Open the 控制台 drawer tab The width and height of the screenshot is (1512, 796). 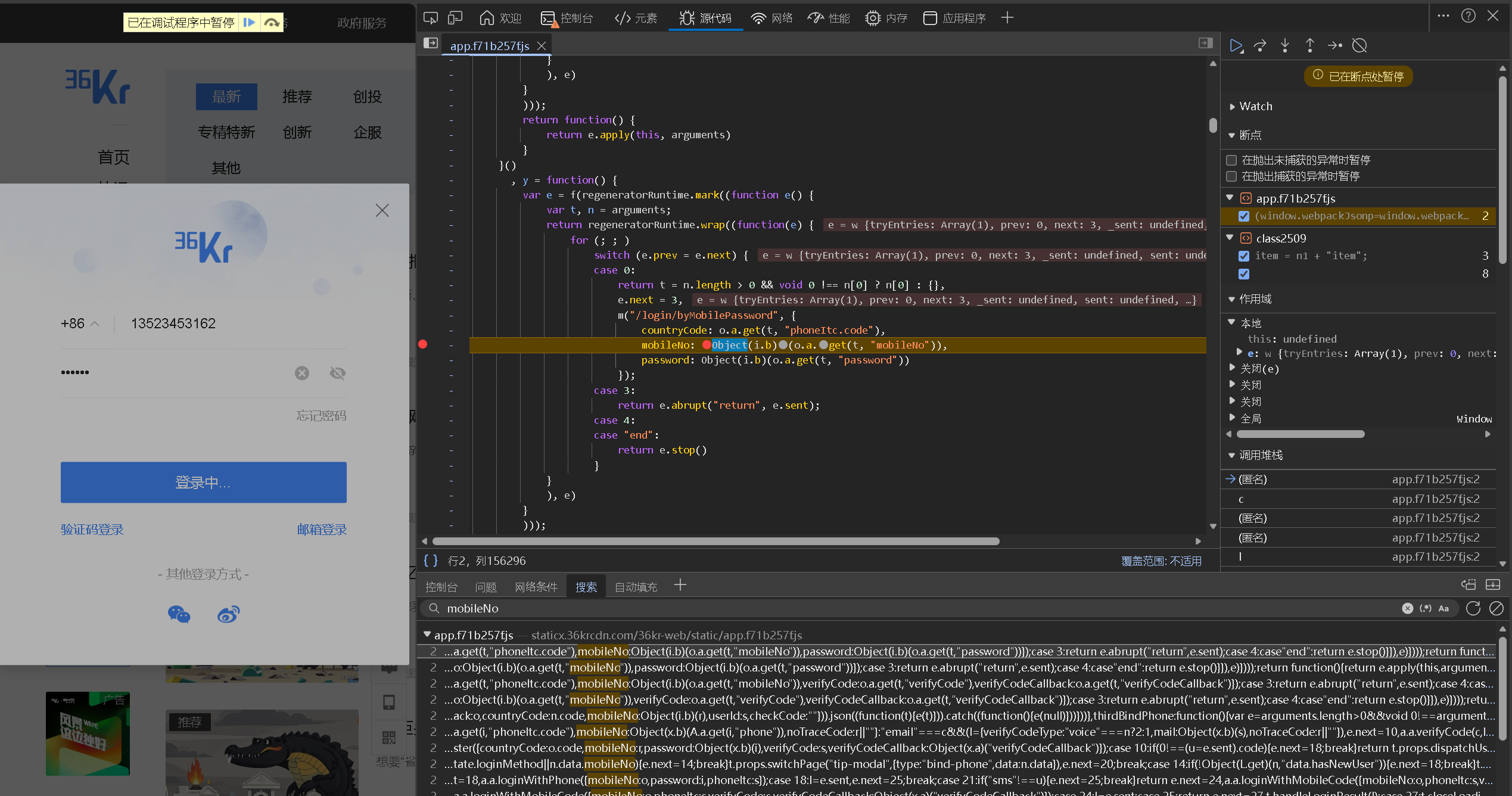[x=441, y=587]
